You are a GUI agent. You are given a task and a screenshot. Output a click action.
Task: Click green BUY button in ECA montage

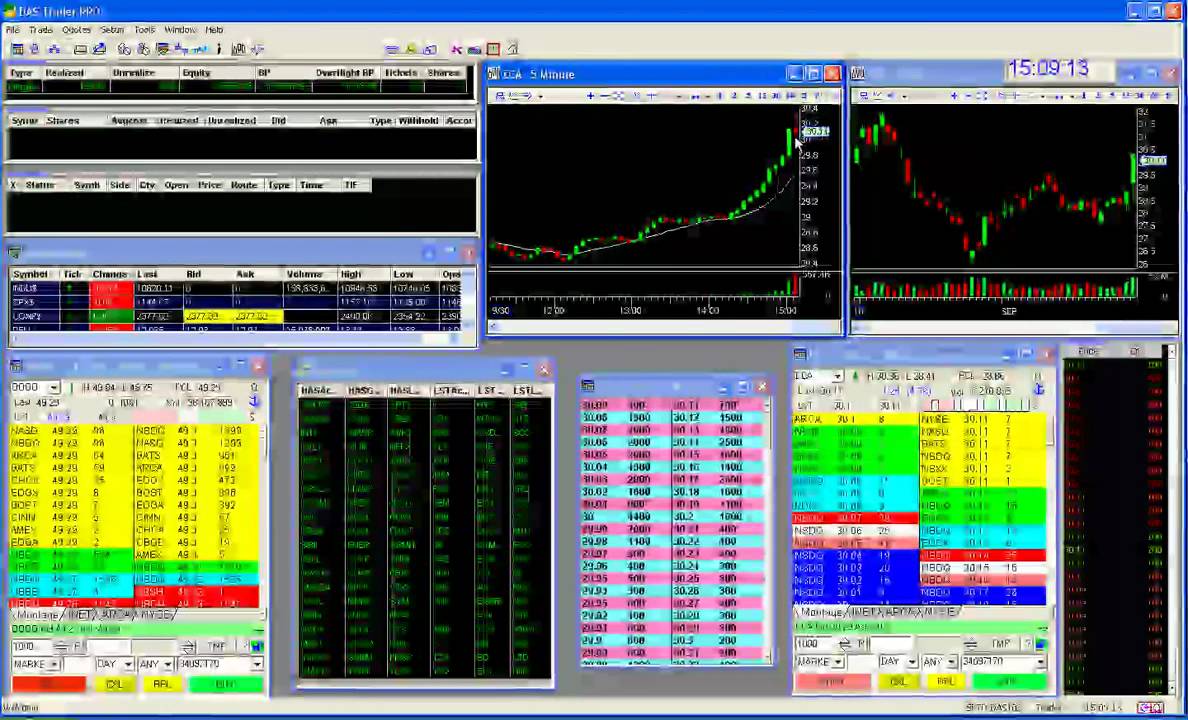pos(1009,682)
